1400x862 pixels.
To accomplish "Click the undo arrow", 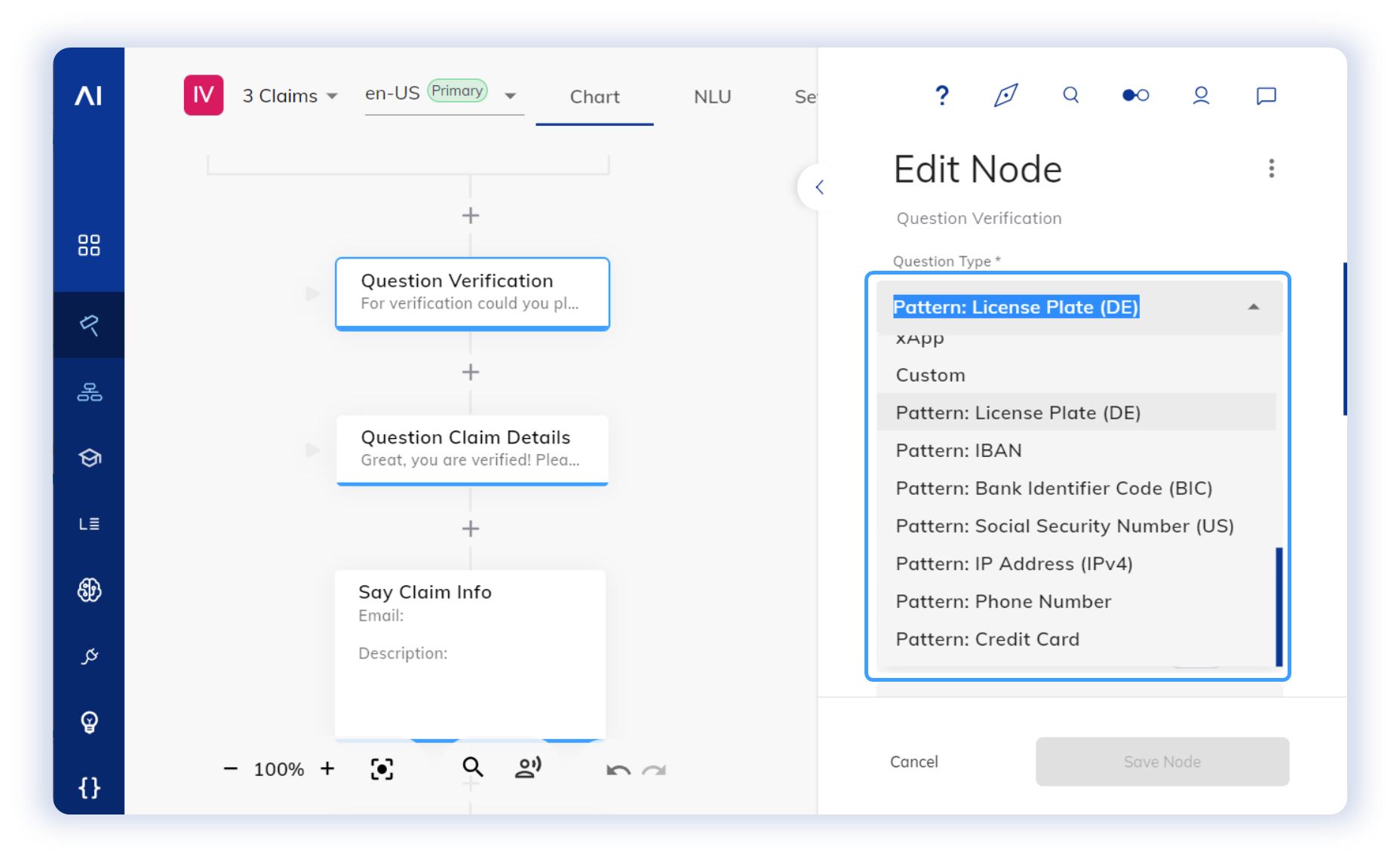I will tap(619, 770).
